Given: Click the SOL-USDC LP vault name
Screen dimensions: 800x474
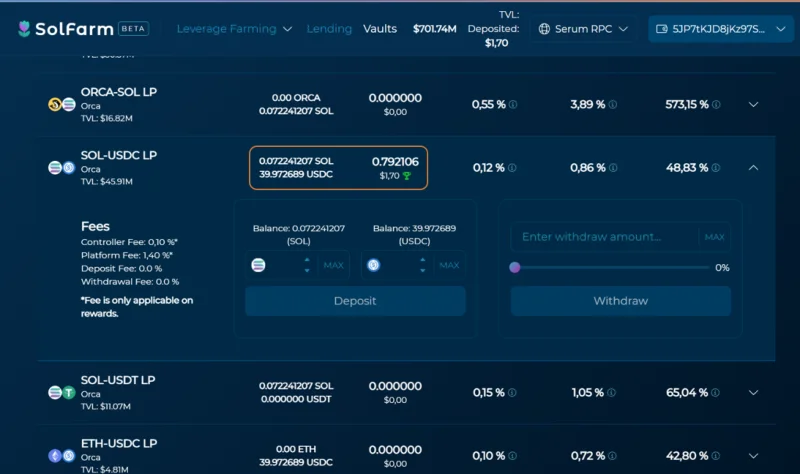Looking at the screenshot, I should point(119,155).
